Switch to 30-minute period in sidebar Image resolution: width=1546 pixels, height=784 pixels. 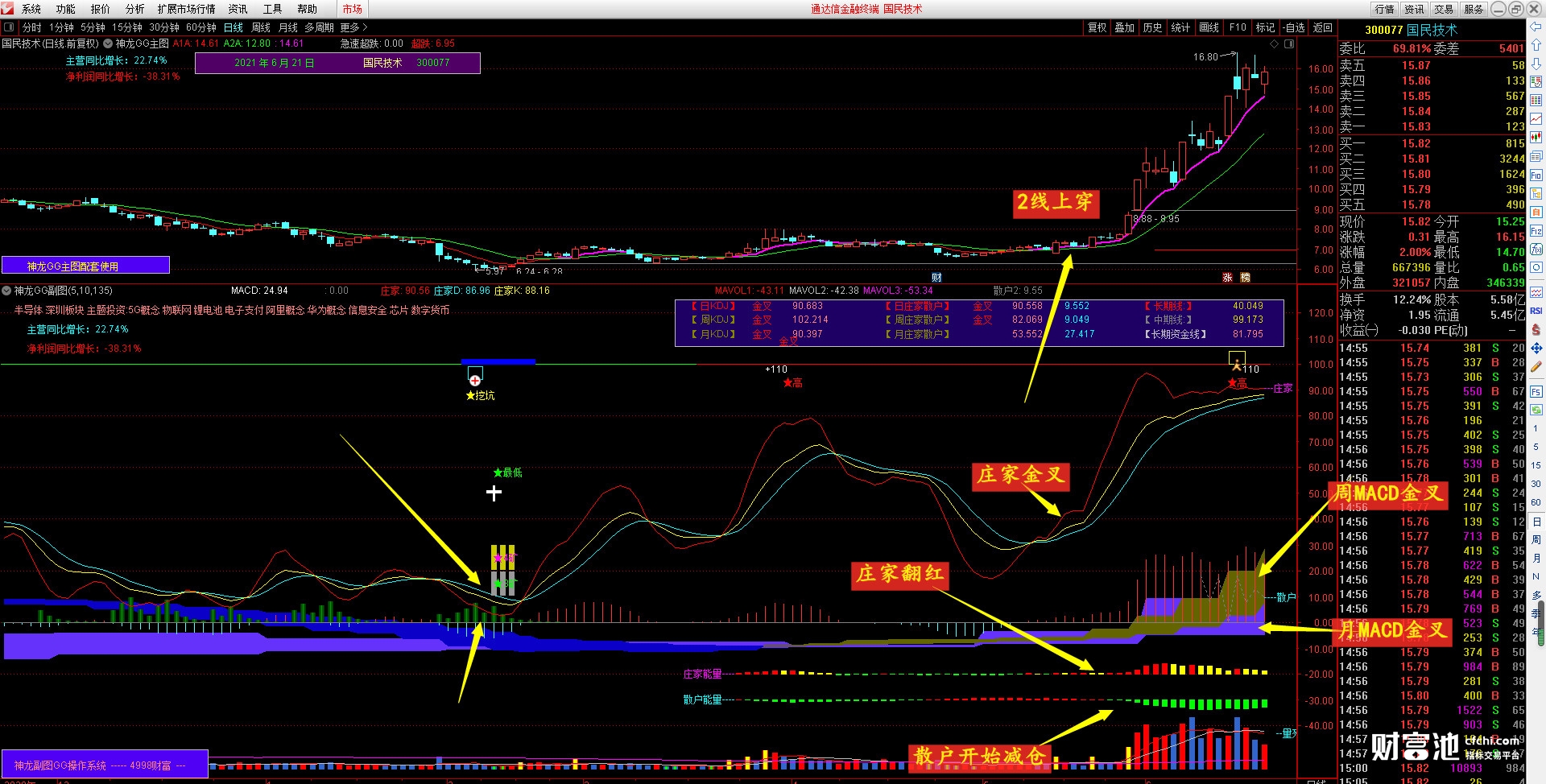click(x=1536, y=484)
